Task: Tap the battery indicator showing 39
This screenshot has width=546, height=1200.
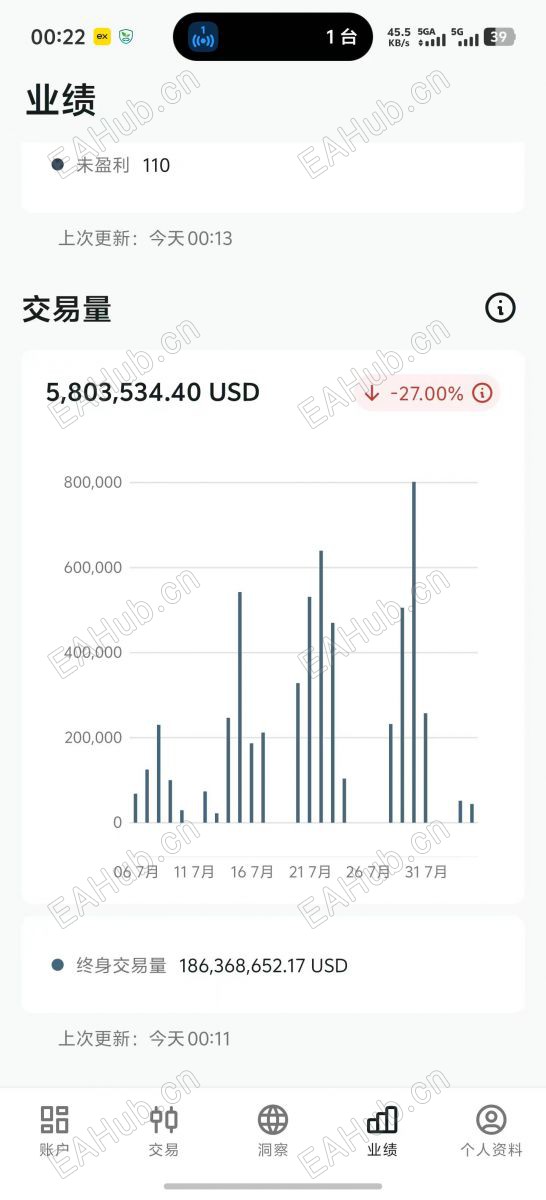Action: tap(499, 37)
